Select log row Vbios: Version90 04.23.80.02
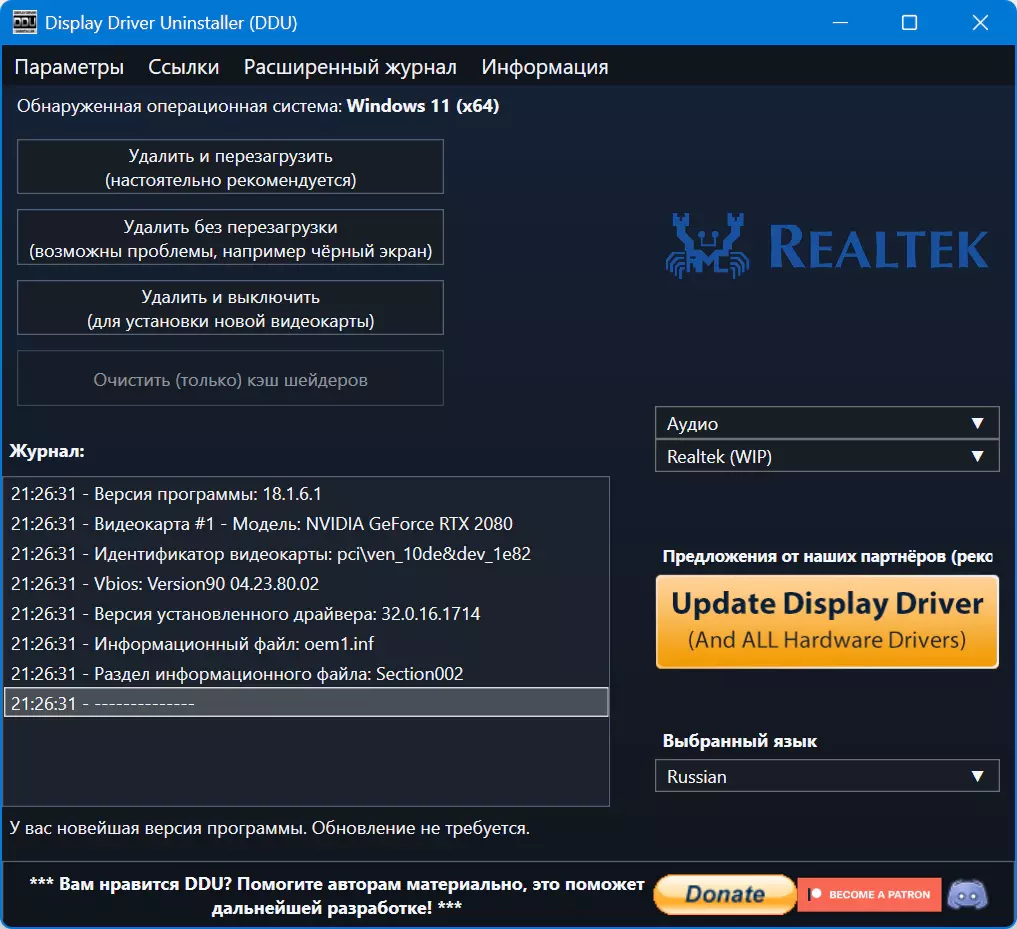This screenshot has width=1017, height=929. click(x=306, y=583)
